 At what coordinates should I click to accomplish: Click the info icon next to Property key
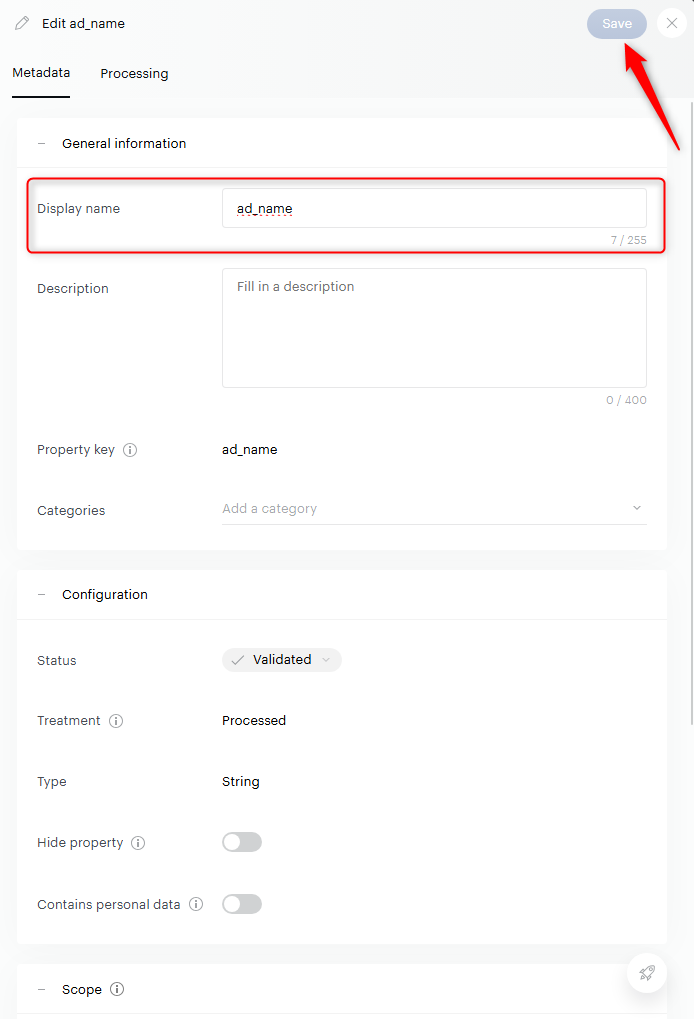point(130,450)
